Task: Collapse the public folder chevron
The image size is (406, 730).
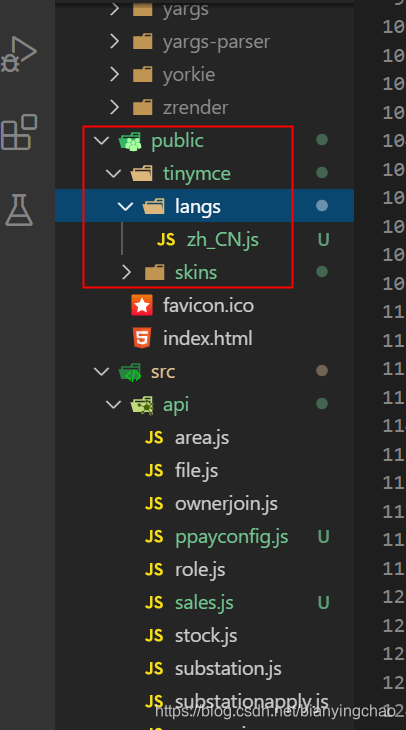Action: pos(102,141)
